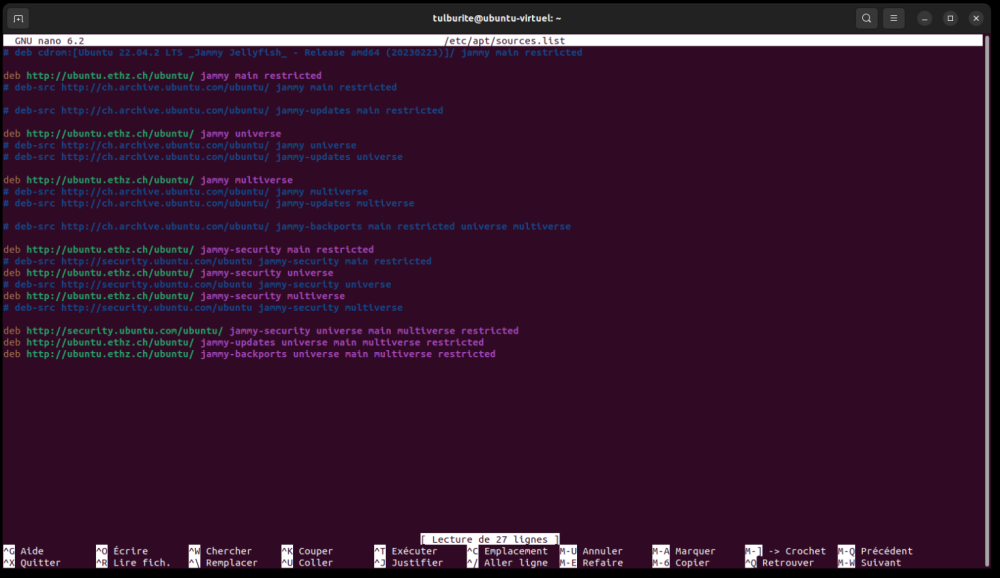Image resolution: width=1000 pixels, height=578 pixels.
Task: Open the hamburger menu in the title bar
Action: (894, 18)
